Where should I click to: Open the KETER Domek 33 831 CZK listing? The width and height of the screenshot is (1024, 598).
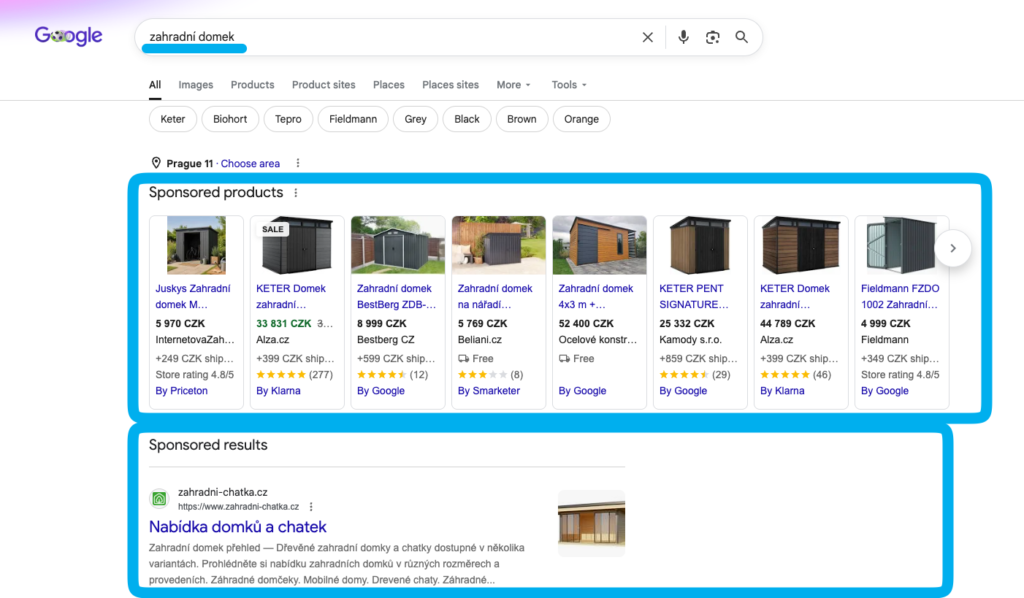(x=291, y=296)
